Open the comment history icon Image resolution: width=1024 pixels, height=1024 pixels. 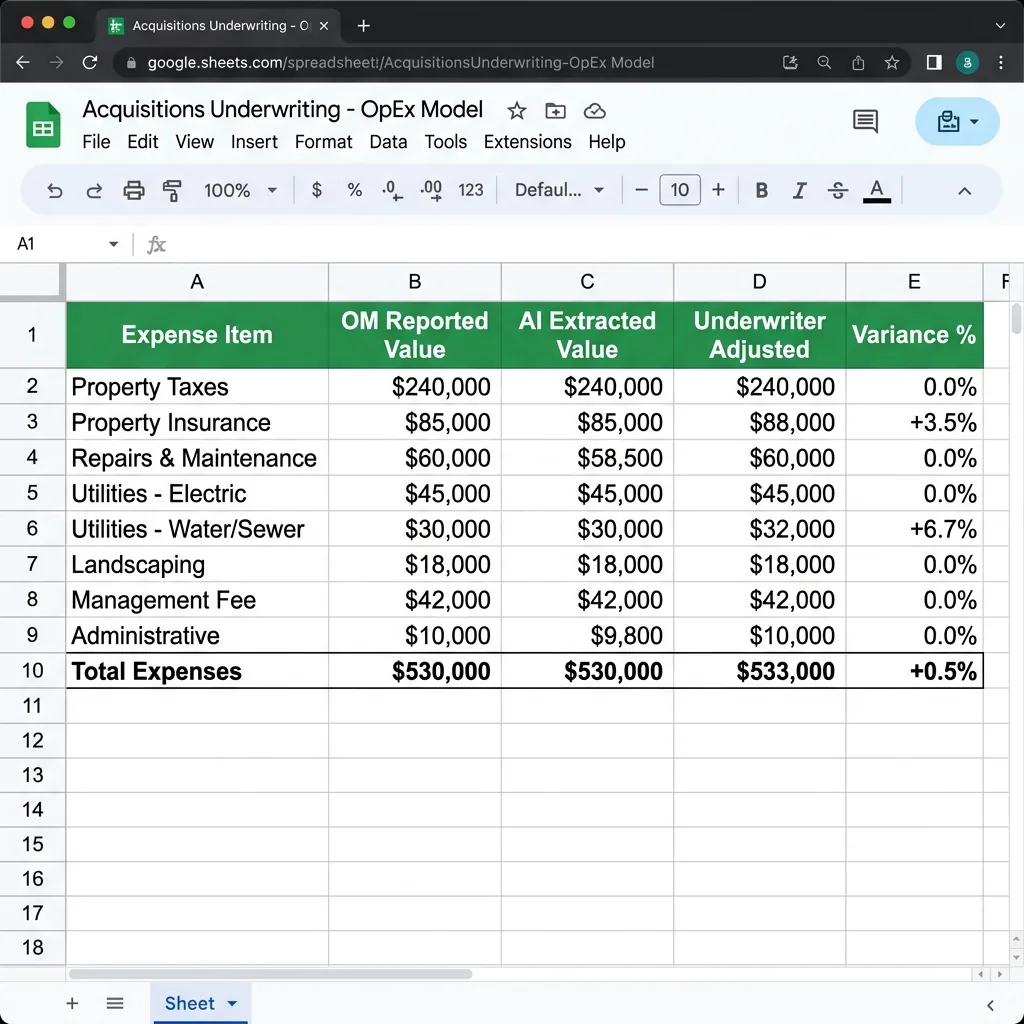[865, 121]
